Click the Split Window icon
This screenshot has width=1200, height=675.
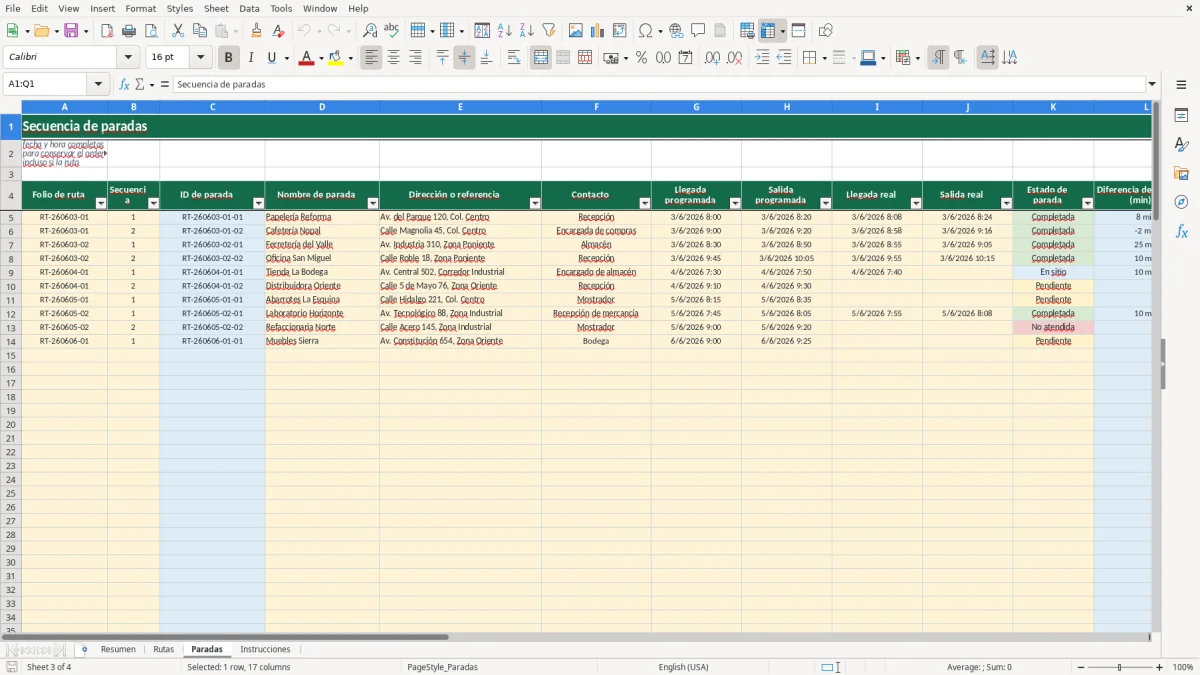[x=798, y=31]
